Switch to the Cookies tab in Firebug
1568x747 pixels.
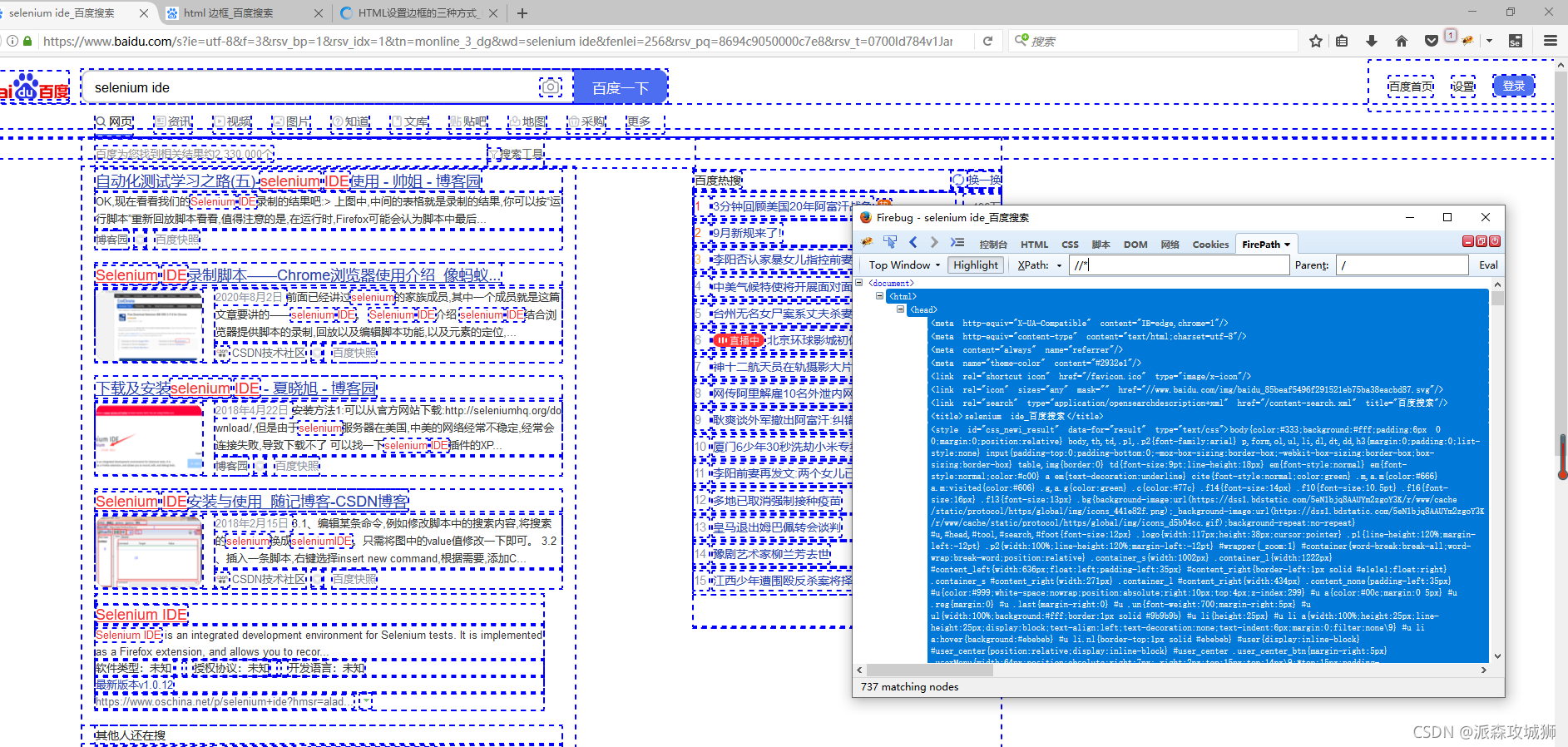1210,245
